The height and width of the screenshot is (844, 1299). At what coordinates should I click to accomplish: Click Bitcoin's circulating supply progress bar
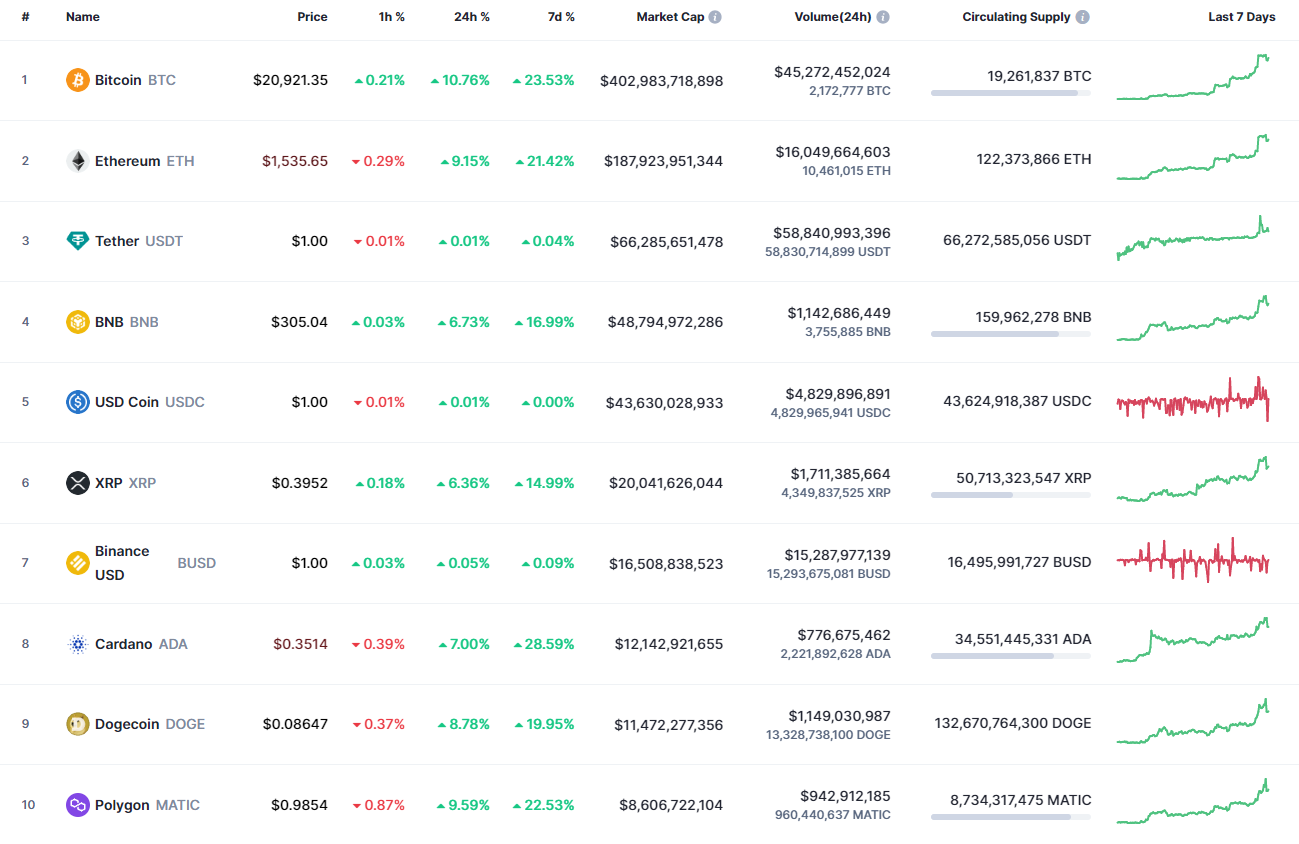point(1010,93)
